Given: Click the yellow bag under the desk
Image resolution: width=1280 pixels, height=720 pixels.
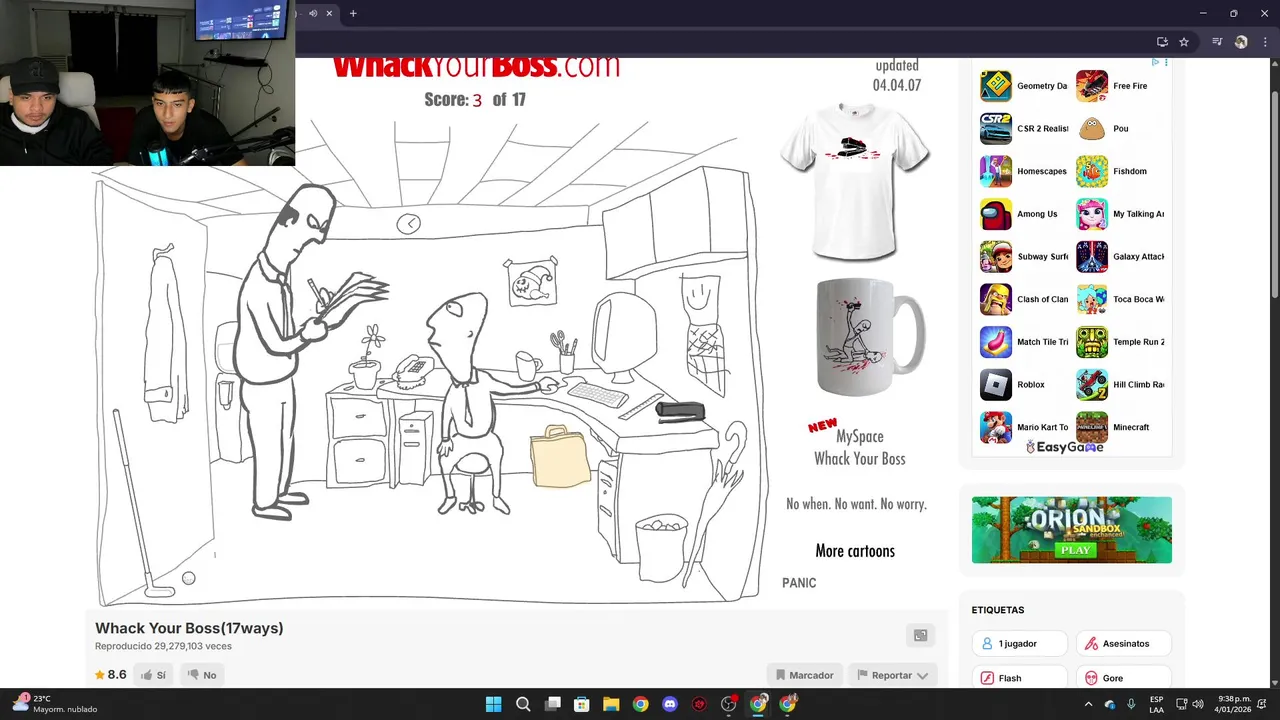Looking at the screenshot, I should [561, 457].
